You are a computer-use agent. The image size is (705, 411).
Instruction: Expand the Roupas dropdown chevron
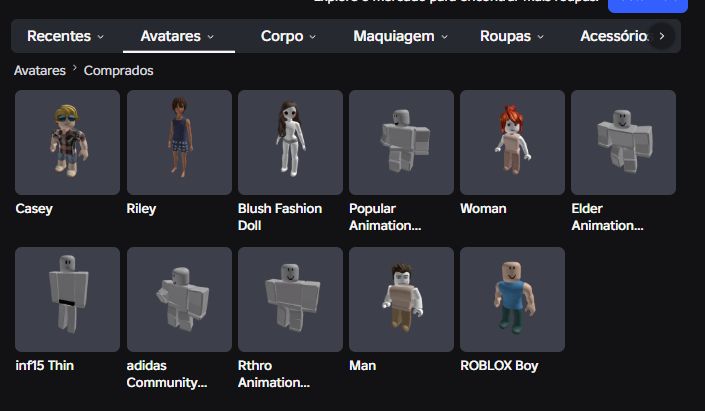click(x=540, y=37)
